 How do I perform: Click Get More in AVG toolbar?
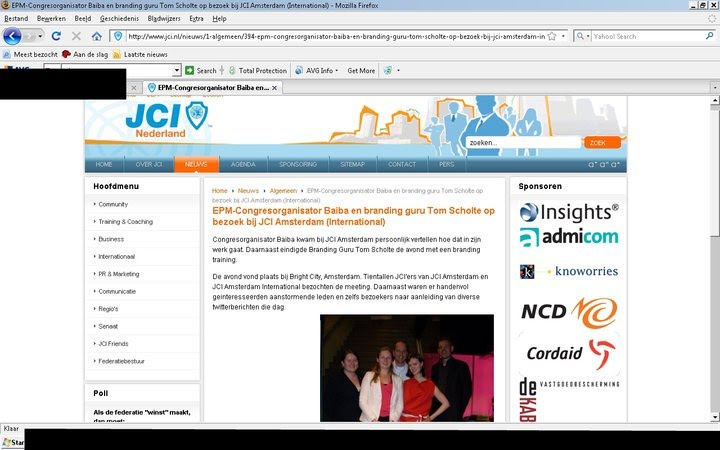[361, 70]
